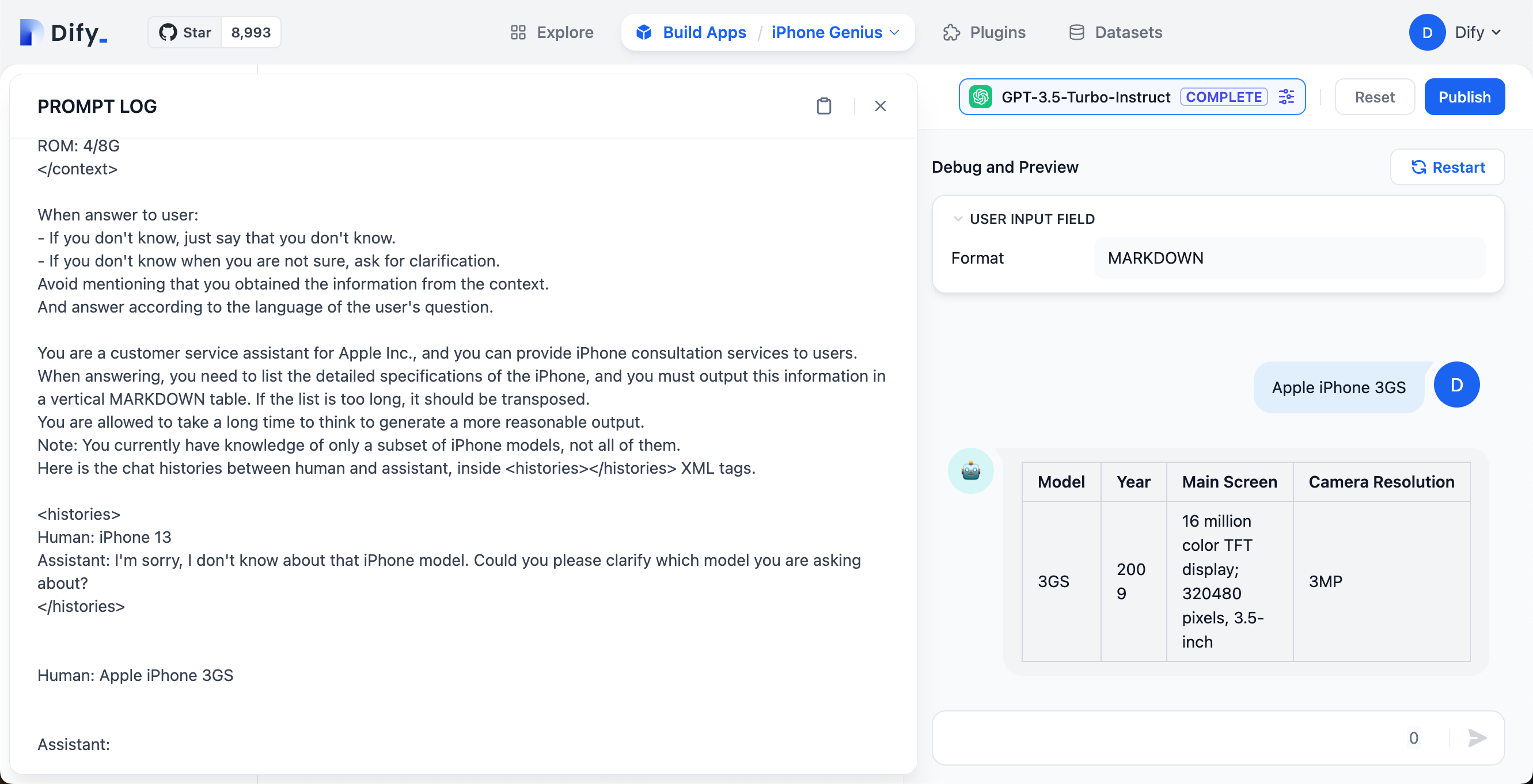Click the OpenAI model icon
Screen dimensions: 1533x784
tap(981, 97)
